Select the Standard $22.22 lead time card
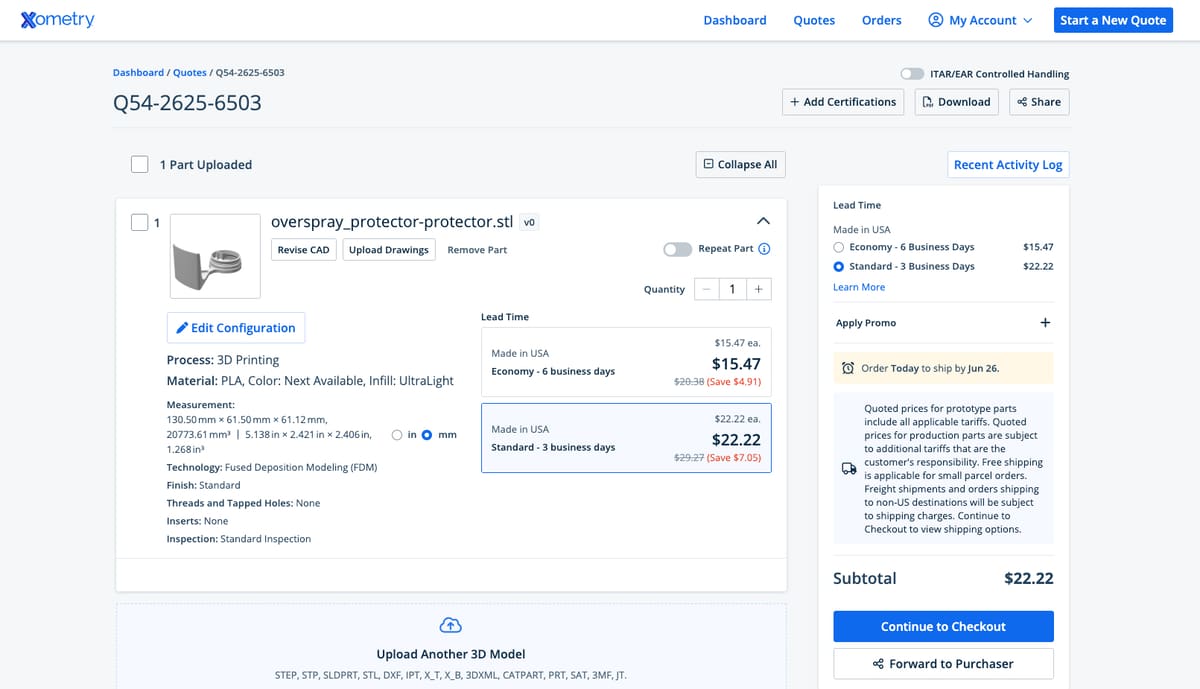Viewport: 1200px width, 689px height. pyautogui.click(x=626, y=438)
